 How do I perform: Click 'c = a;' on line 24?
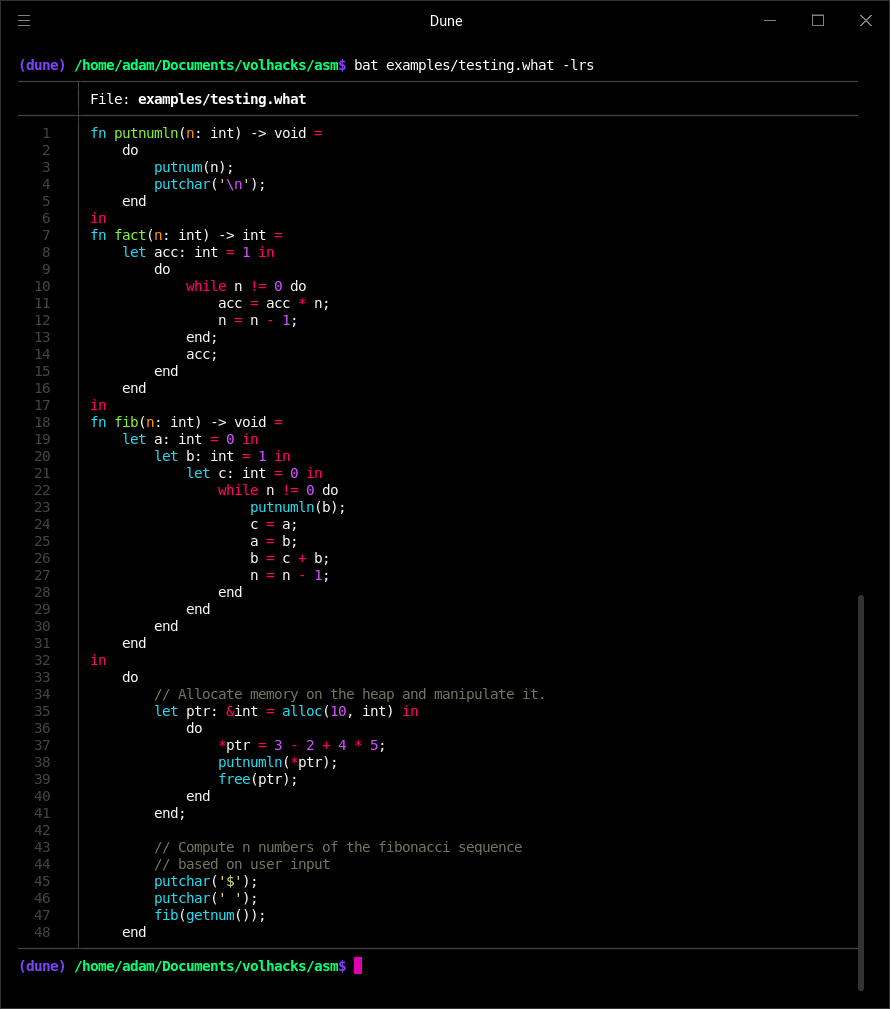[x=273, y=524]
